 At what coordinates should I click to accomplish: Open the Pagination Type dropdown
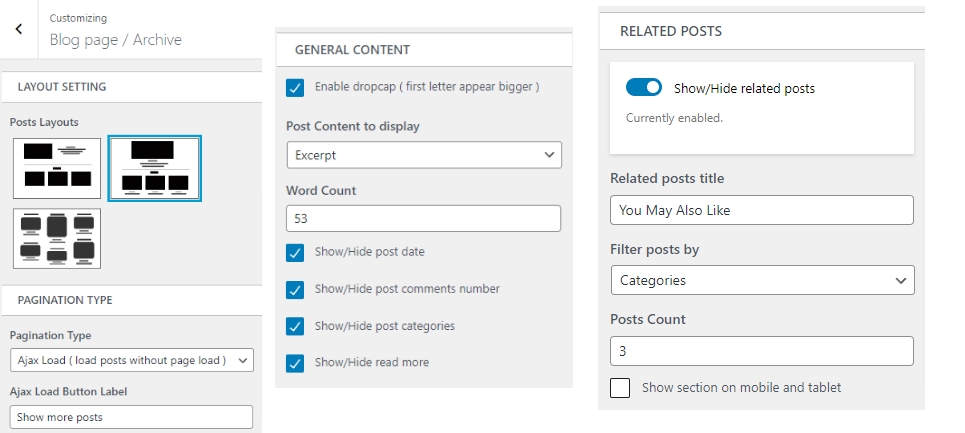pyautogui.click(x=132, y=360)
